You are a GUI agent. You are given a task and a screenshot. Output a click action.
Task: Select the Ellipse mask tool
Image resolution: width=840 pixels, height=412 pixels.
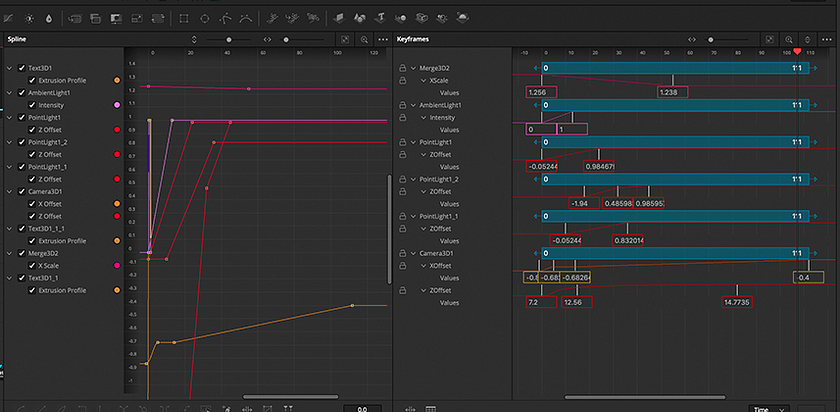click(x=205, y=19)
